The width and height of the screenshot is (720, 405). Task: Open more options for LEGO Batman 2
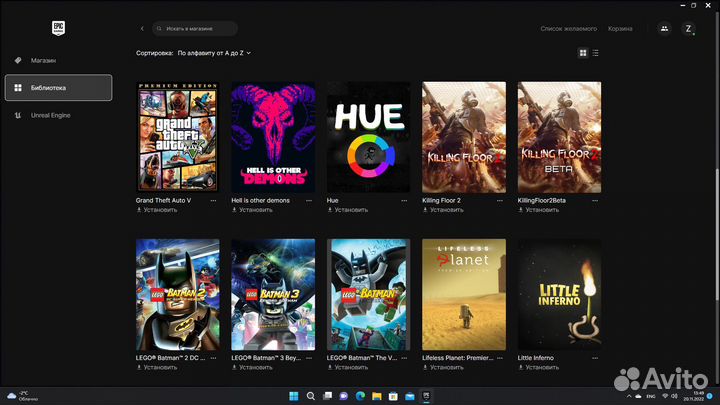(x=214, y=358)
